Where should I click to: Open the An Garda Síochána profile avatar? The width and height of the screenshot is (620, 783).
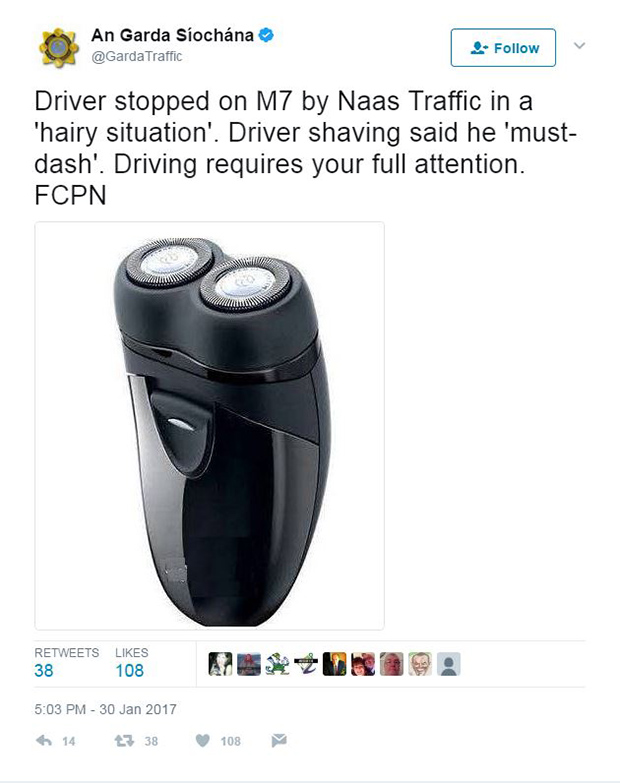(58, 47)
